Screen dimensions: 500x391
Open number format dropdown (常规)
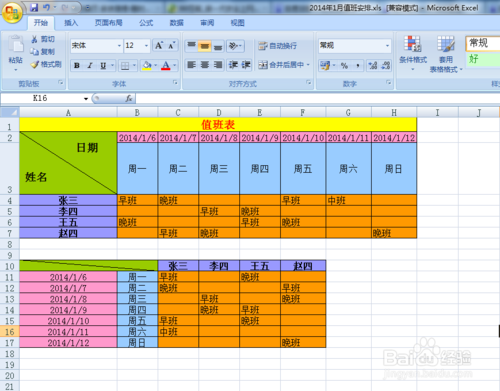[x=387, y=45]
